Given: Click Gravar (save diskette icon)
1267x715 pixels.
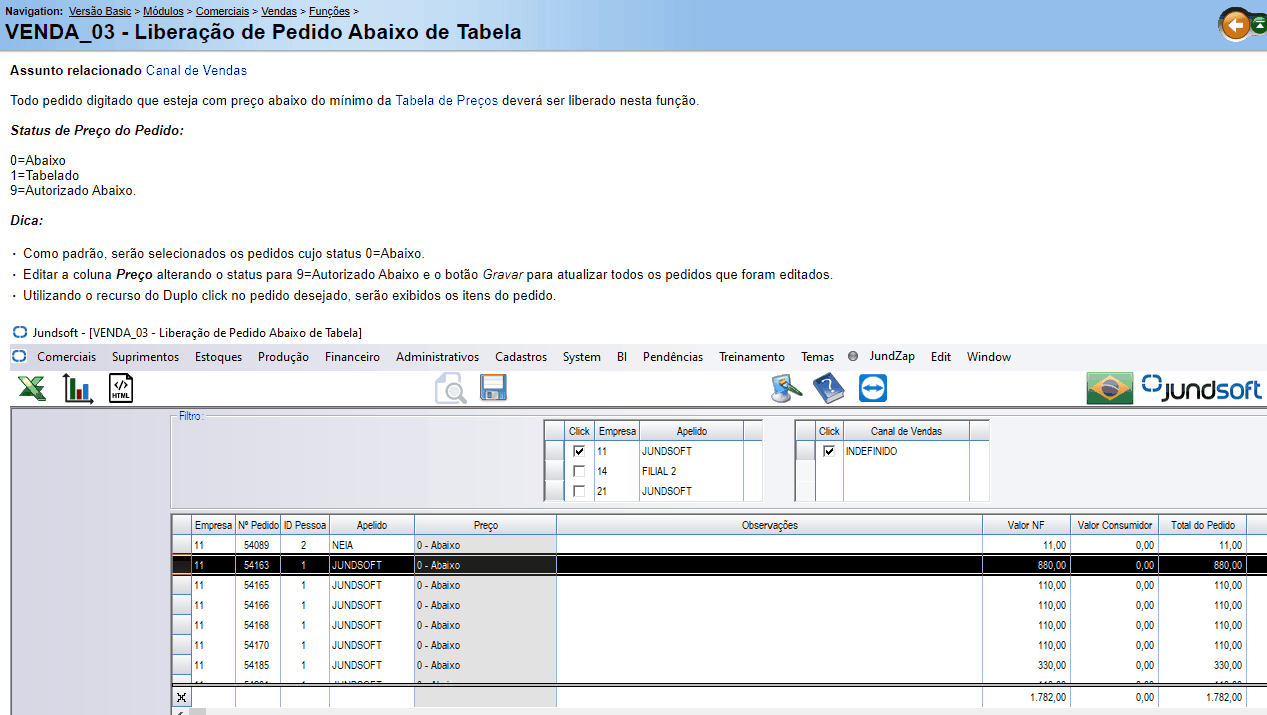Looking at the screenshot, I should coord(492,389).
